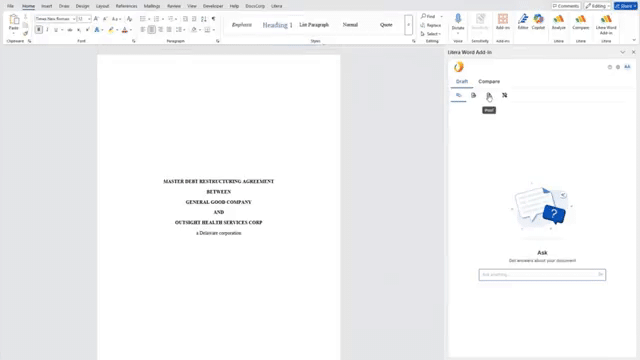Open the paragraph Shading color picker
The height and width of the screenshot is (360, 640).
click(x=195, y=30)
